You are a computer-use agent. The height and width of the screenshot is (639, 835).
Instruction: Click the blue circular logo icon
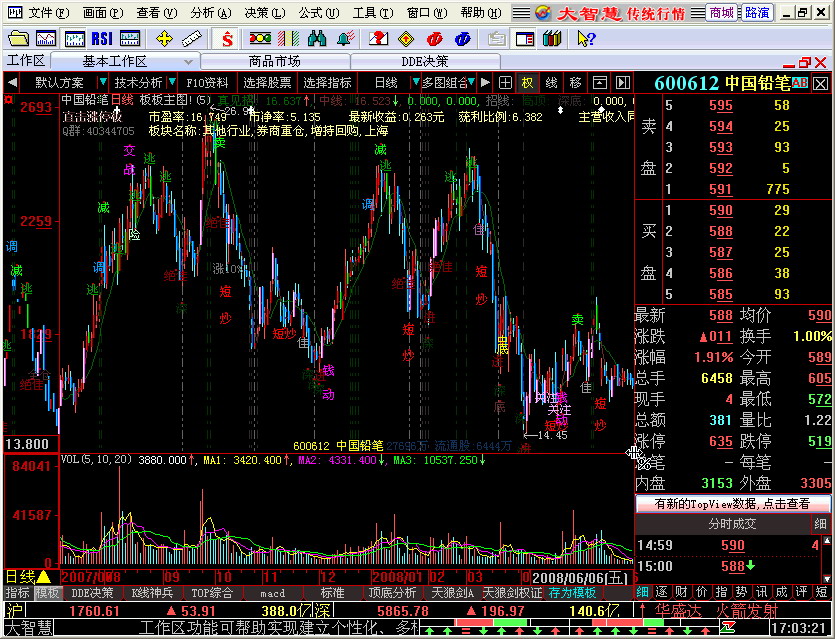pyautogui.click(x=463, y=38)
